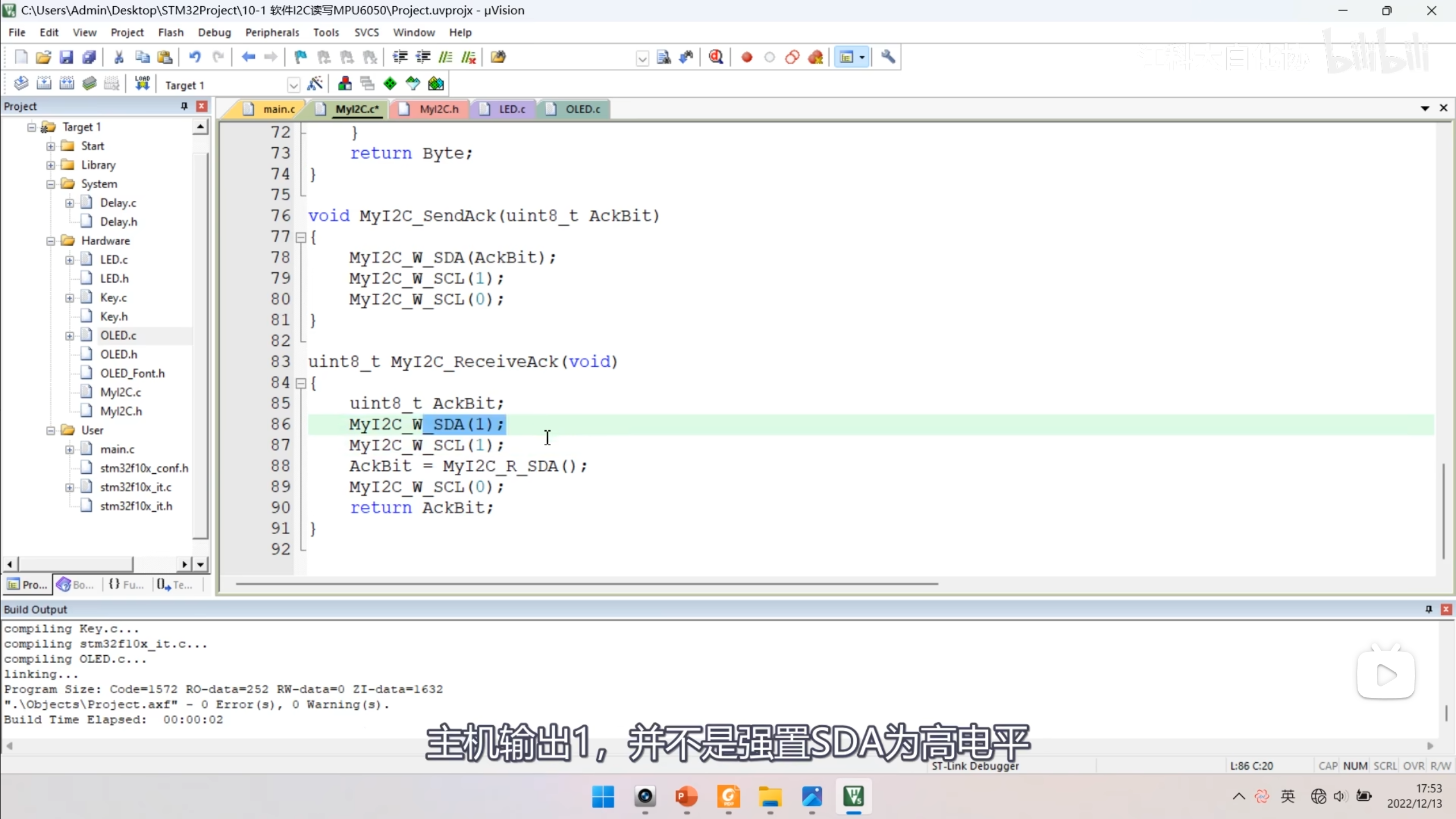Open the Peripherals menu

click(x=272, y=32)
